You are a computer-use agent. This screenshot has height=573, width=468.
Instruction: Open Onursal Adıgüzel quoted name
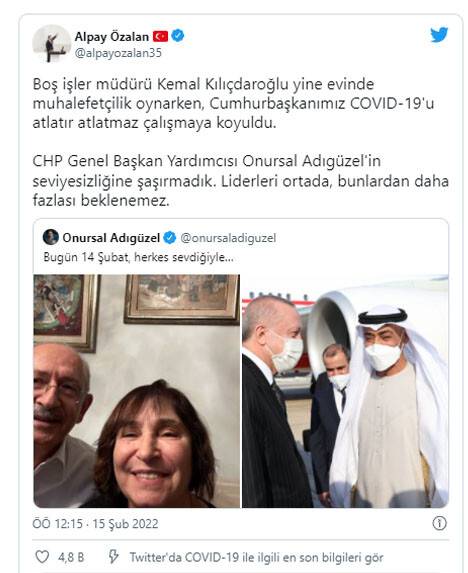point(111,238)
